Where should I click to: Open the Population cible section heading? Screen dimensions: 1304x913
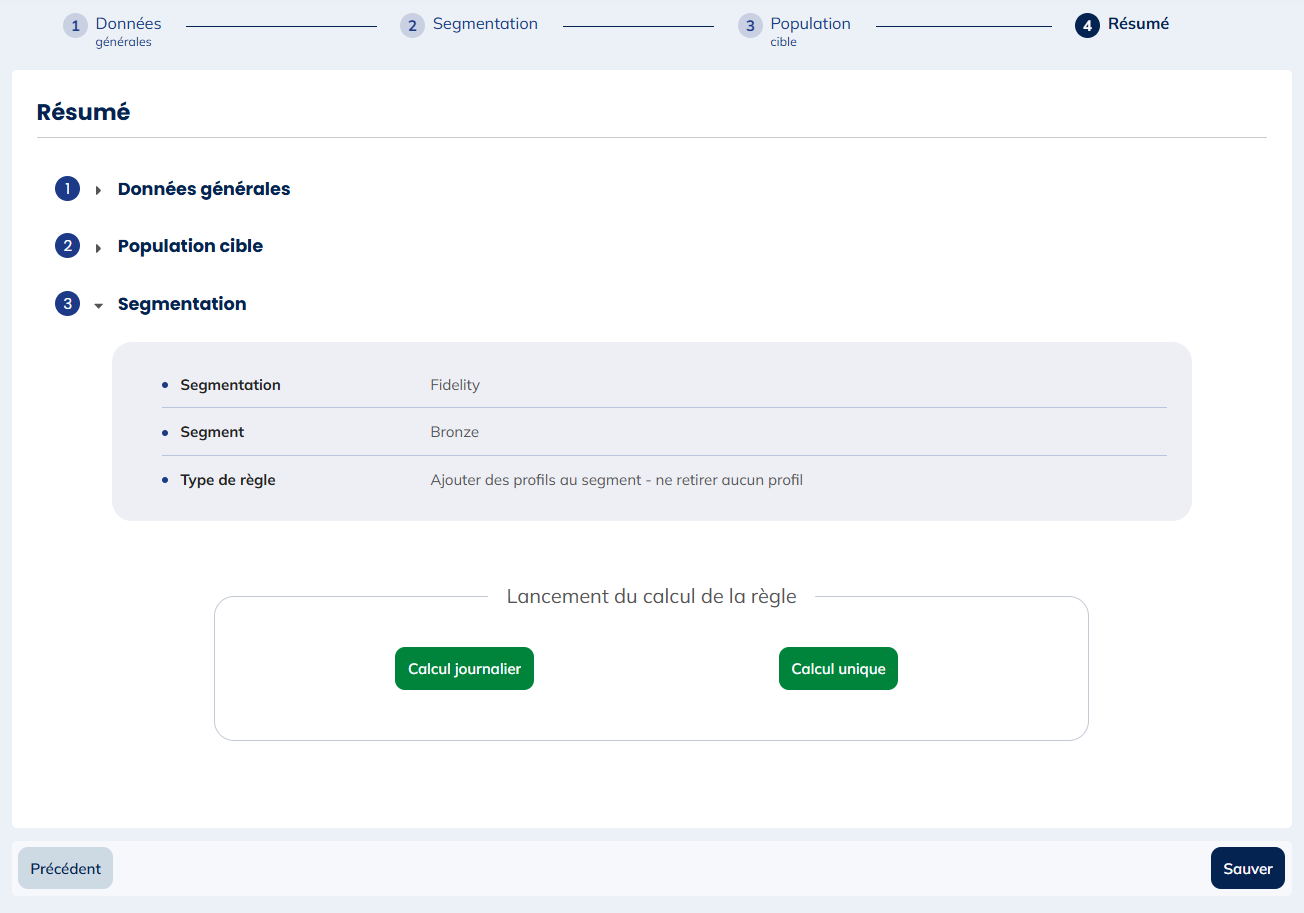pyautogui.click(x=190, y=246)
